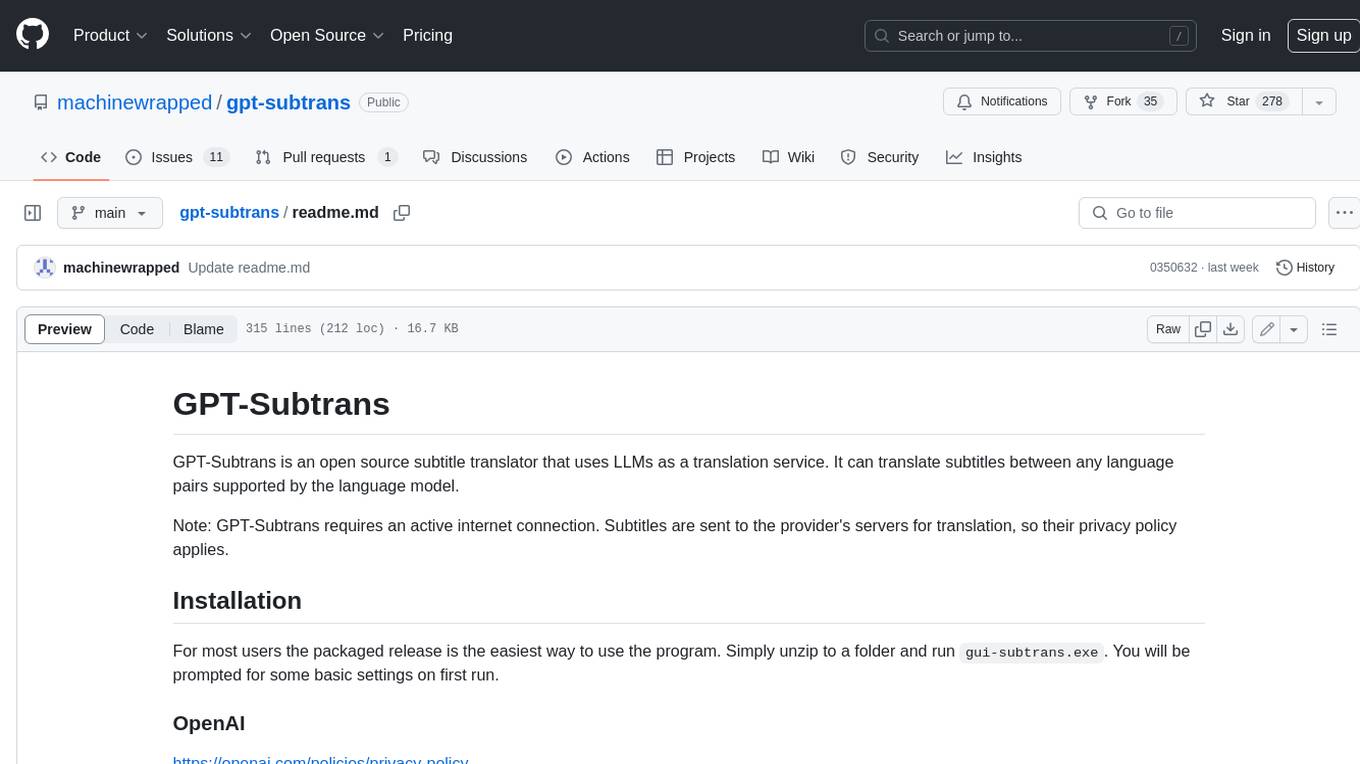The image size is (1360, 764).
Task: Copy the file path icon
Action: click(402, 213)
